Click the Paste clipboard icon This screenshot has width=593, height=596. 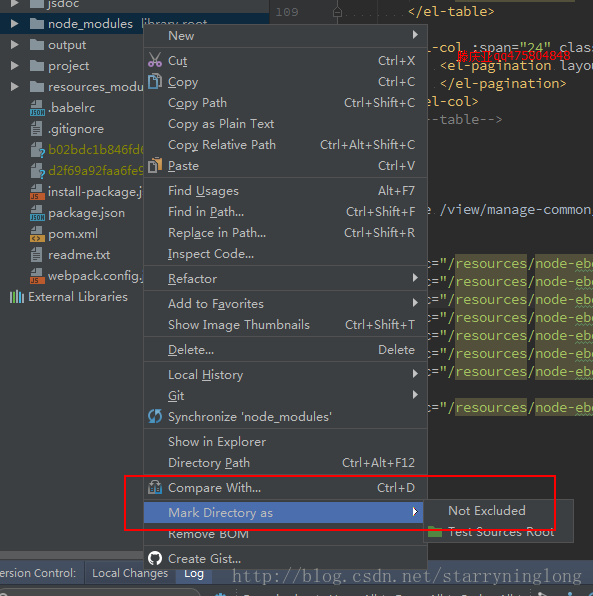[155, 165]
